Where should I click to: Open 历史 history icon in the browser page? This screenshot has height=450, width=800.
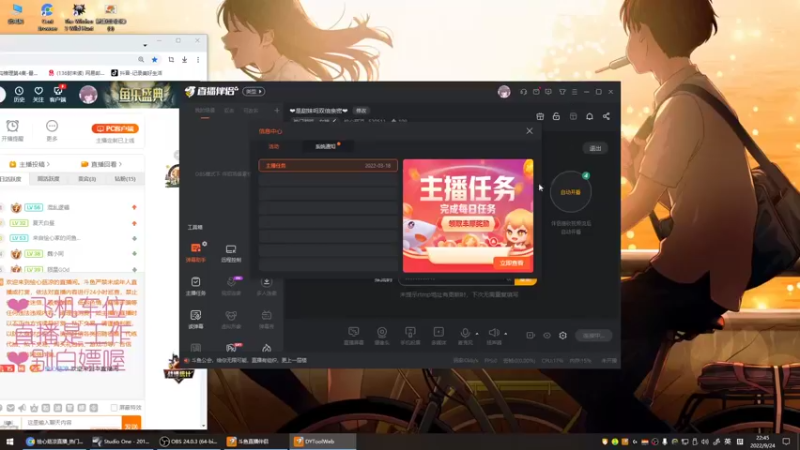tap(19, 94)
